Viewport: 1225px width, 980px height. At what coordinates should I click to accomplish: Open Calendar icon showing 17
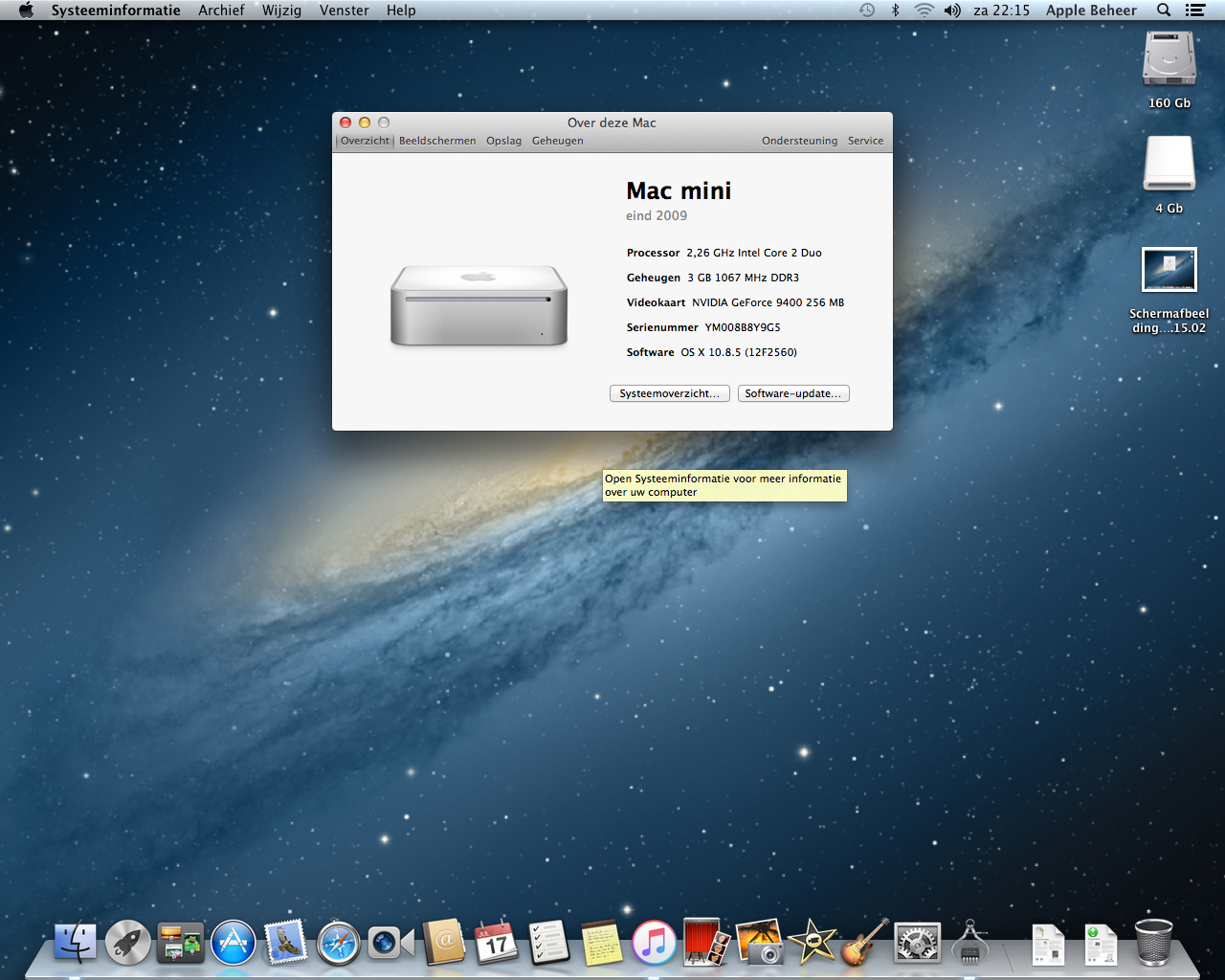click(497, 943)
